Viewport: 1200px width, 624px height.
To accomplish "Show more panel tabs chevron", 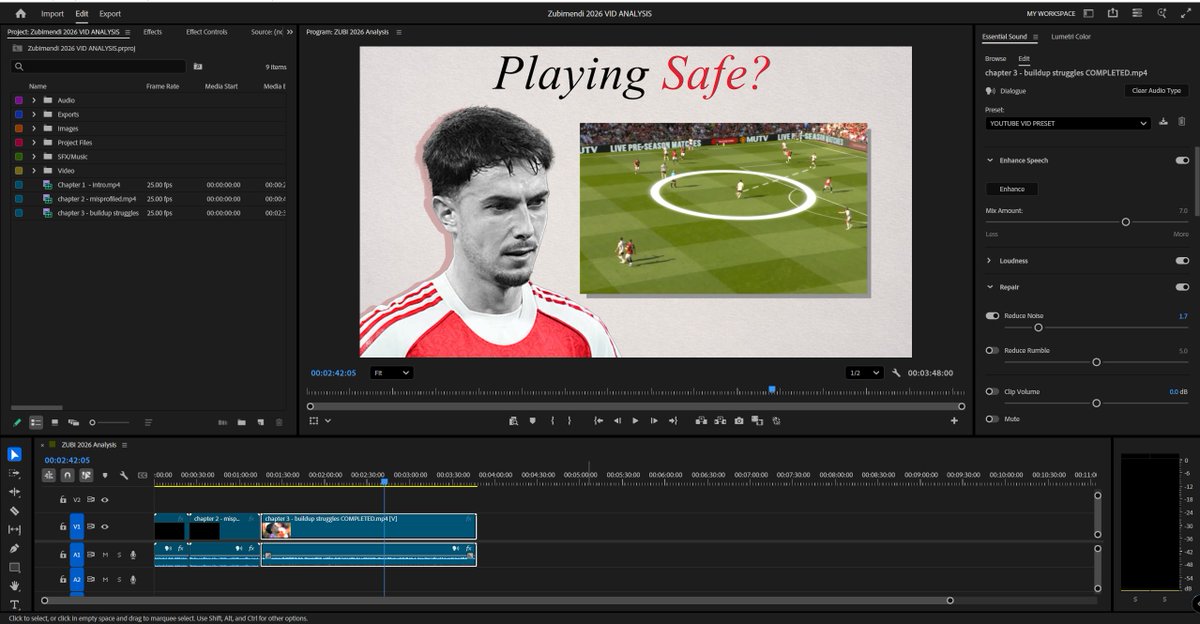I will 290,32.
